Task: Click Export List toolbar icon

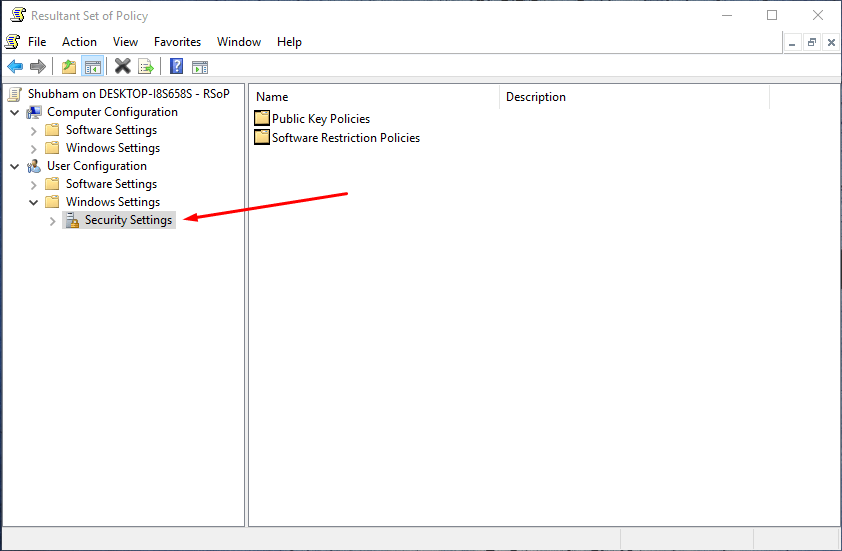Action: click(x=146, y=67)
